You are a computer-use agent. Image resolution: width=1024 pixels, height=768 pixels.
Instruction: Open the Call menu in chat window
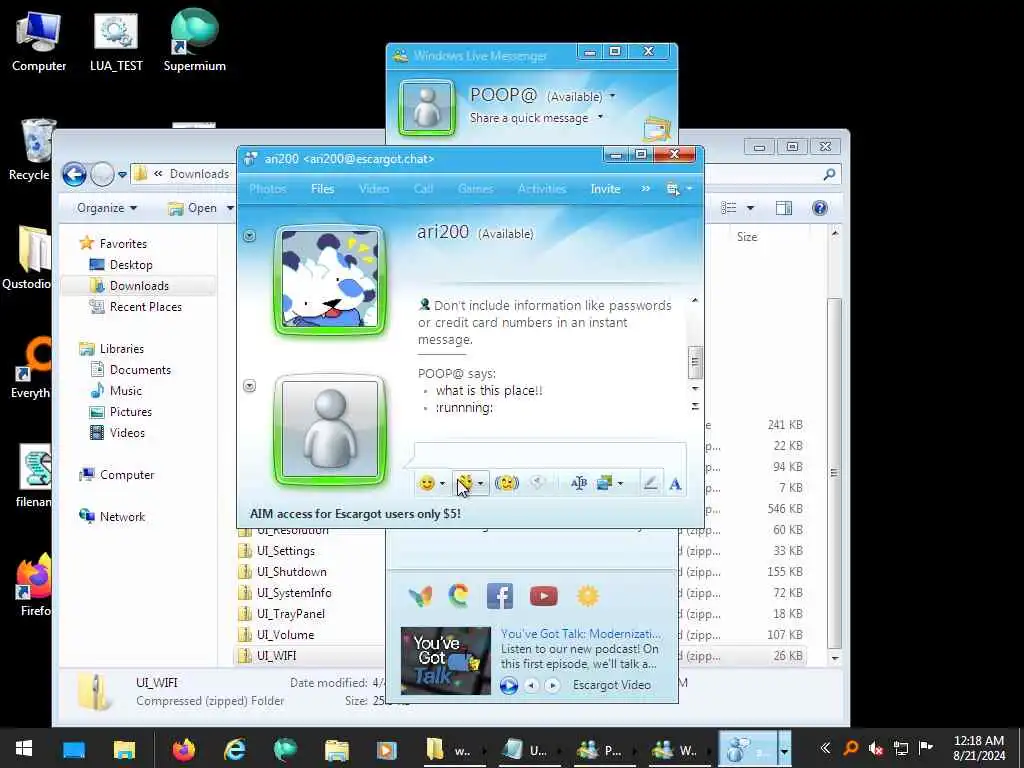423,189
